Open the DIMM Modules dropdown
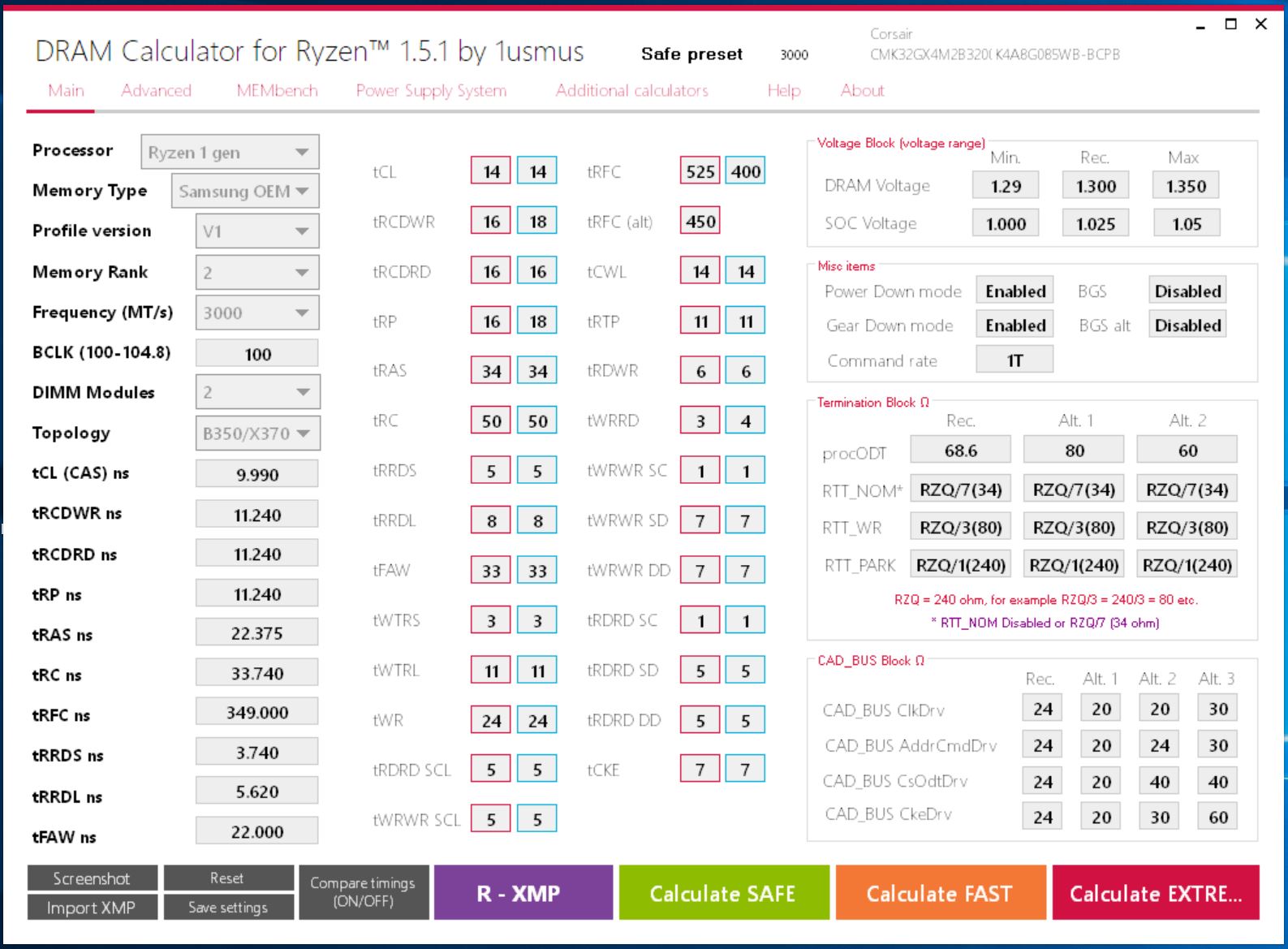This screenshot has width=1288, height=949. tap(257, 392)
